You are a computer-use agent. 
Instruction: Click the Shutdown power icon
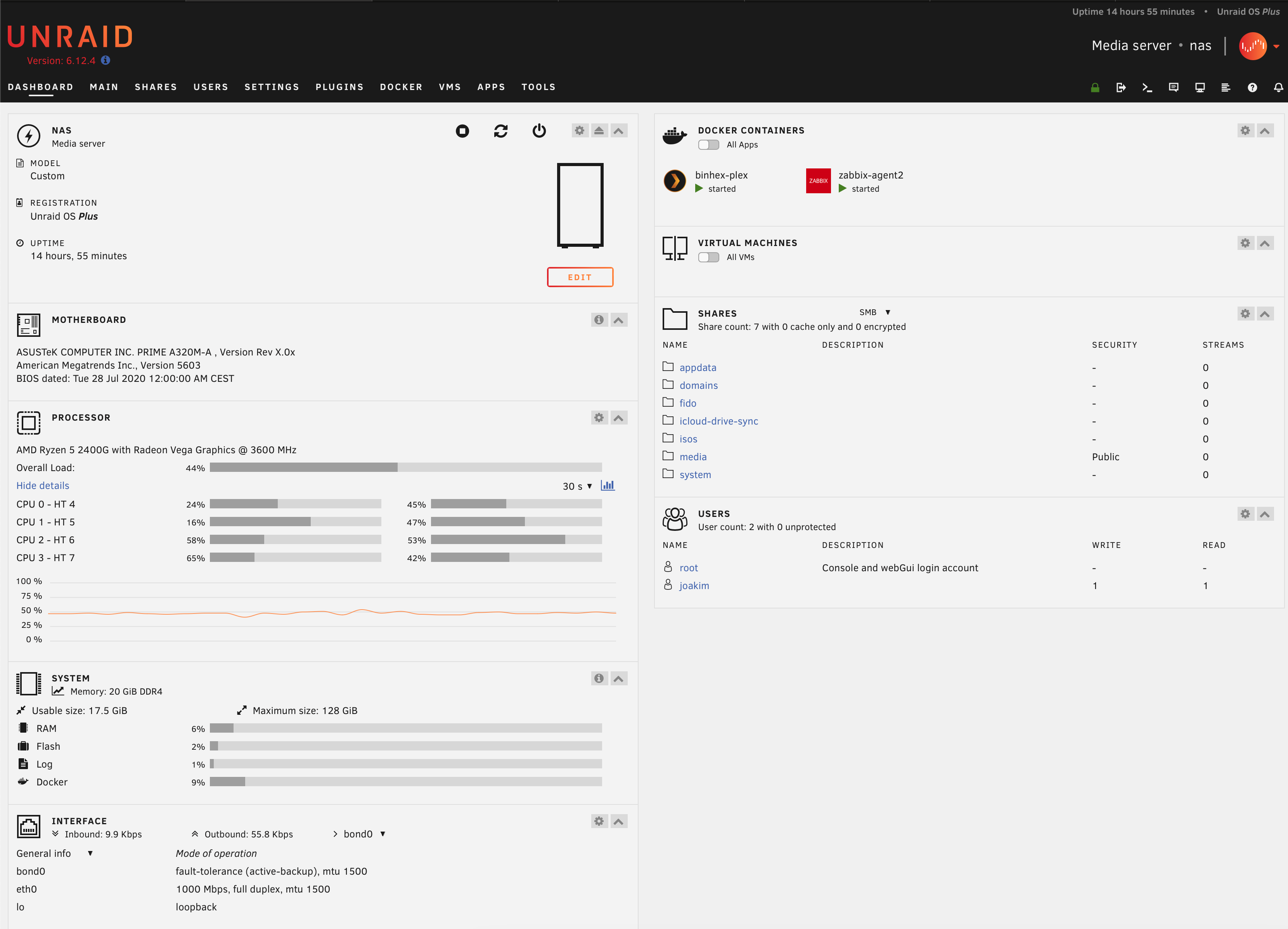pos(539,131)
